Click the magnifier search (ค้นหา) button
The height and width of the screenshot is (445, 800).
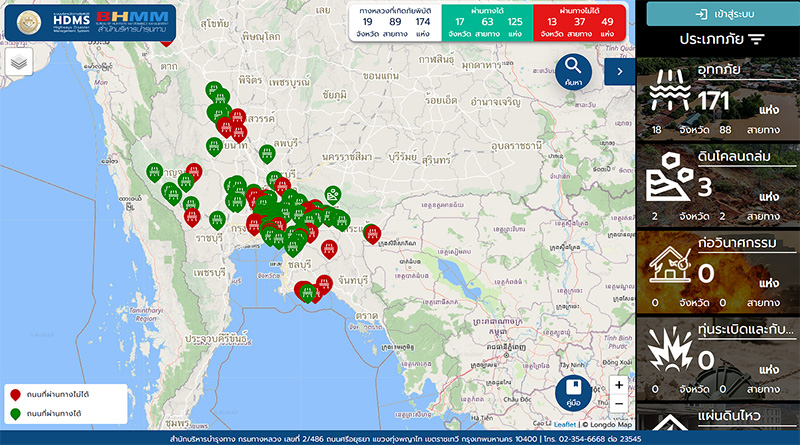(x=573, y=72)
